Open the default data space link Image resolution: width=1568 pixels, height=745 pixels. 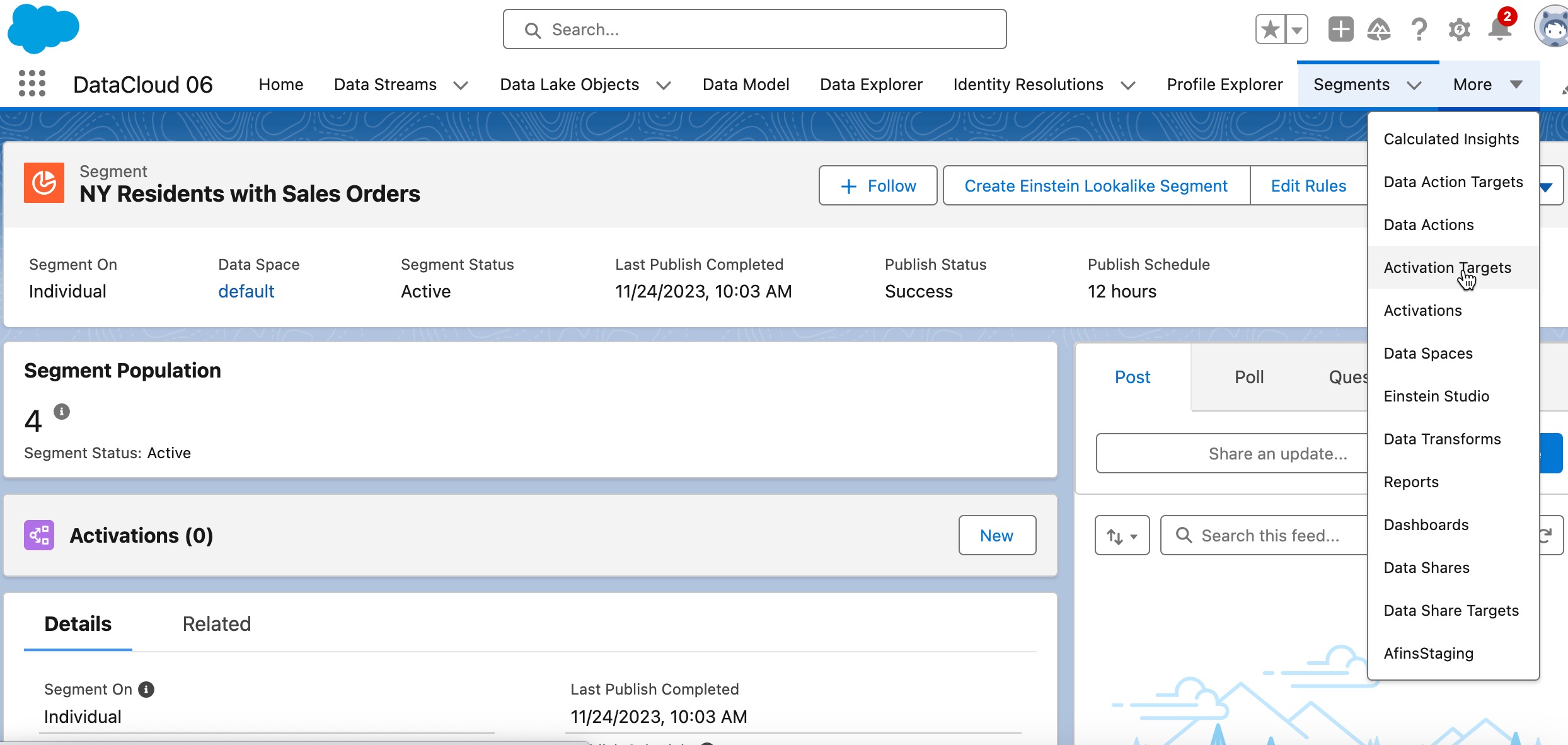pos(246,291)
